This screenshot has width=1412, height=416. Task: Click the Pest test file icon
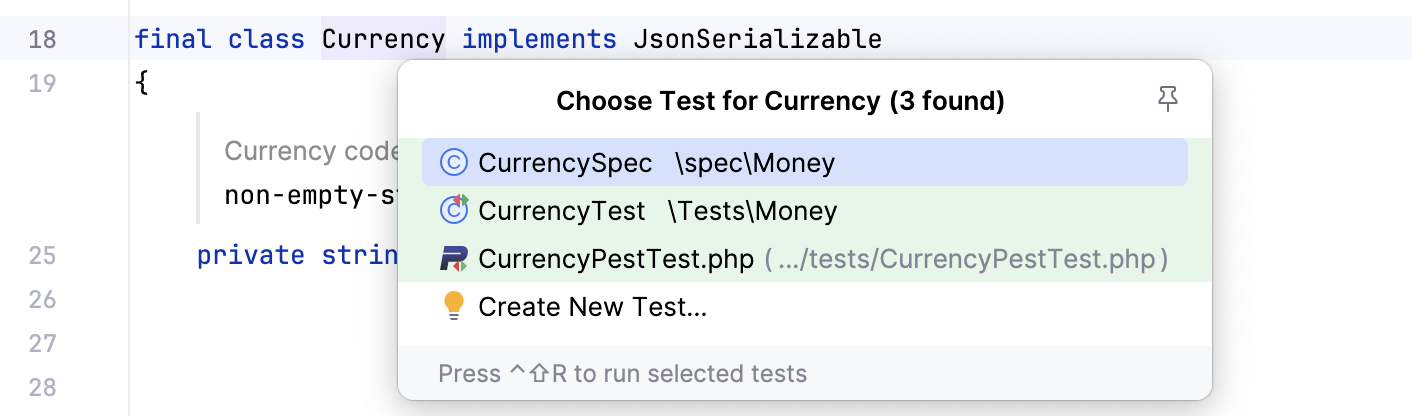(454, 259)
